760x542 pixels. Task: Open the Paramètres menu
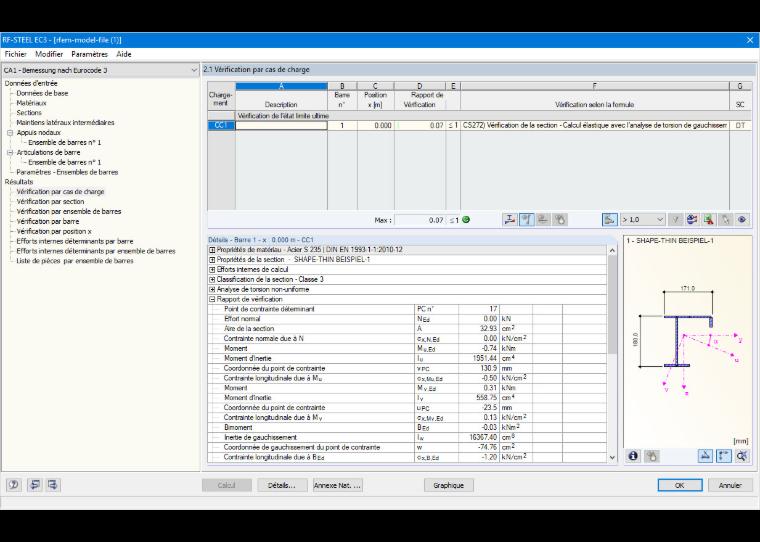click(x=89, y=54)
